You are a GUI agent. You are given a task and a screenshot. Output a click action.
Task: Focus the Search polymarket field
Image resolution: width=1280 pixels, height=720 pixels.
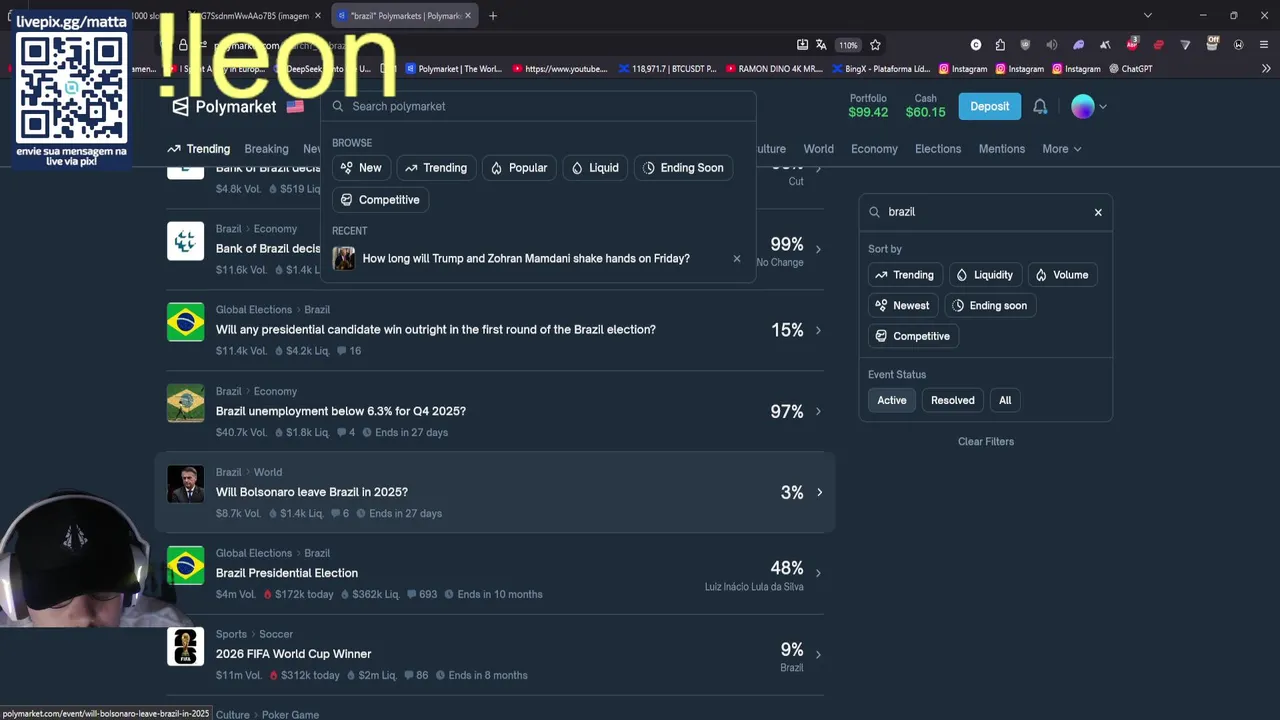[539, 106]
